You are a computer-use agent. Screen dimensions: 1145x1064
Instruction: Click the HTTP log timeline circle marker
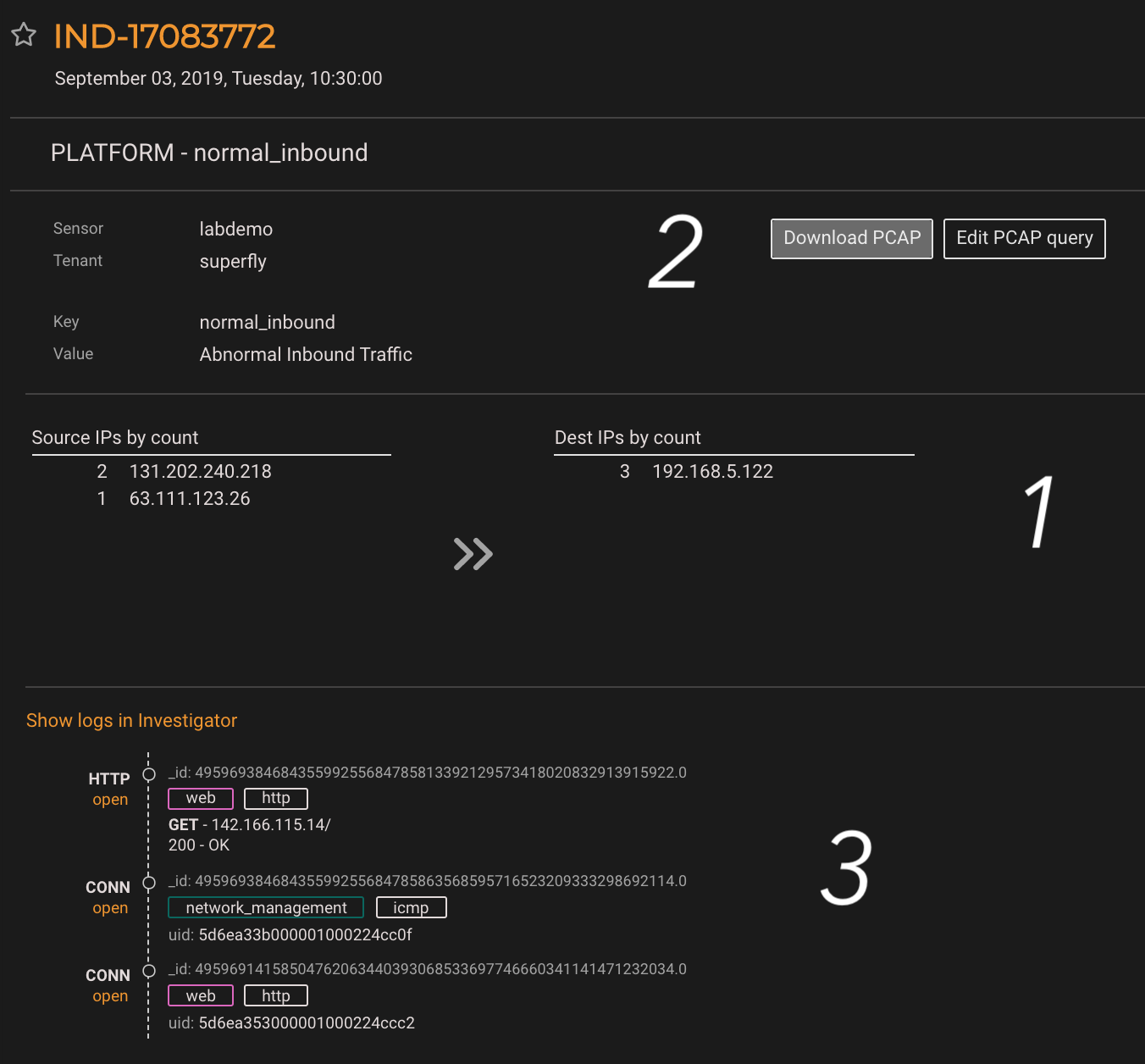pos(149,774)
